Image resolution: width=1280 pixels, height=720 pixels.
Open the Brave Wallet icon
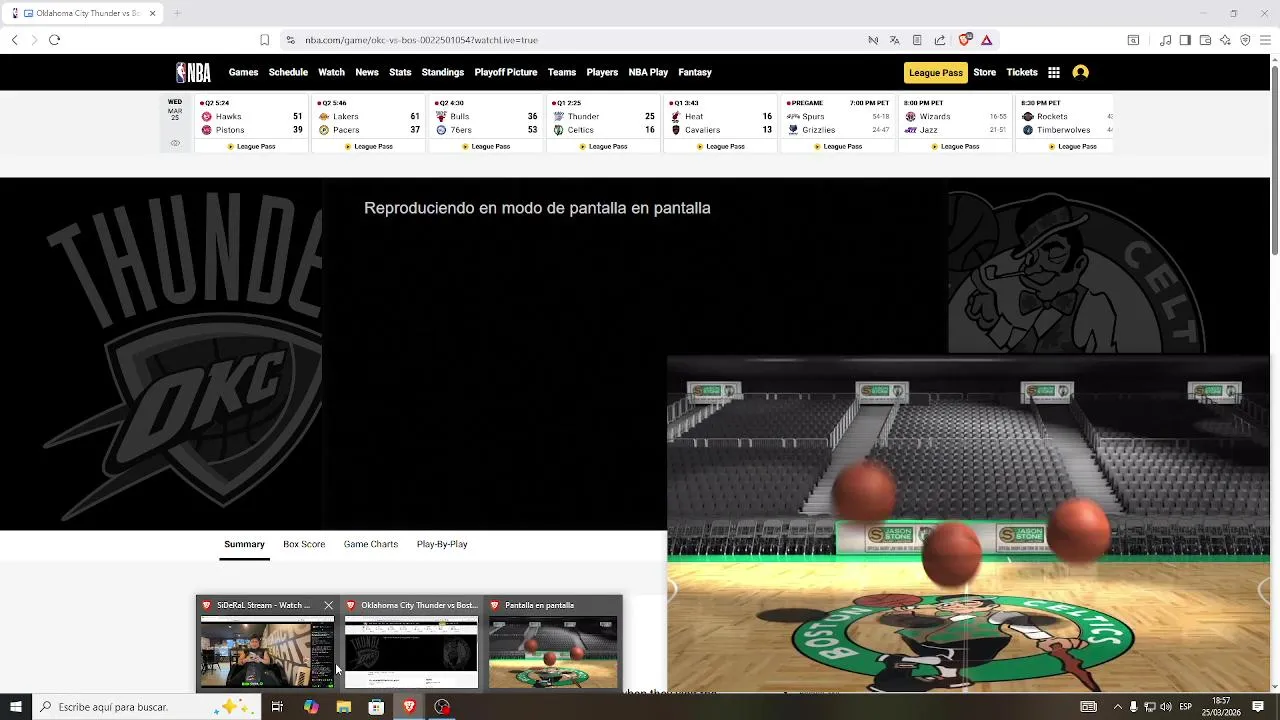pos(1205,40)
